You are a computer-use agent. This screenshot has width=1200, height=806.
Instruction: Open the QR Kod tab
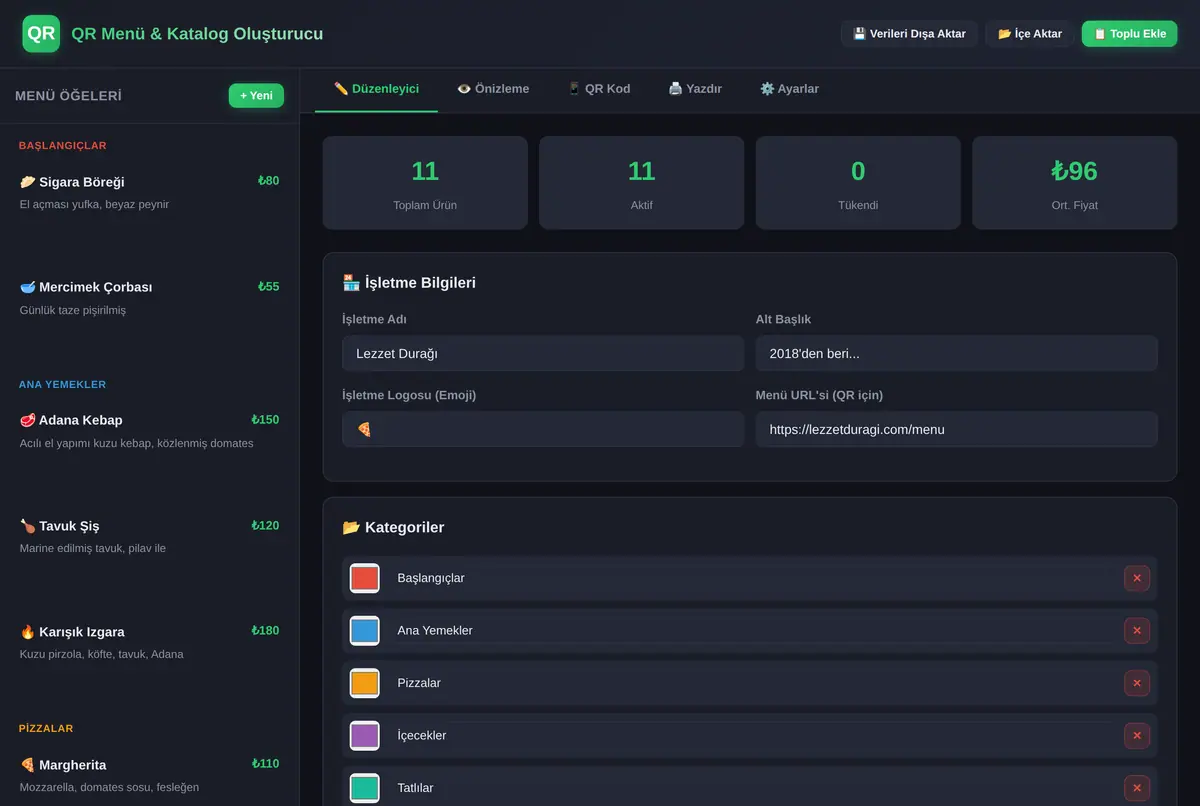coord(598,89)
